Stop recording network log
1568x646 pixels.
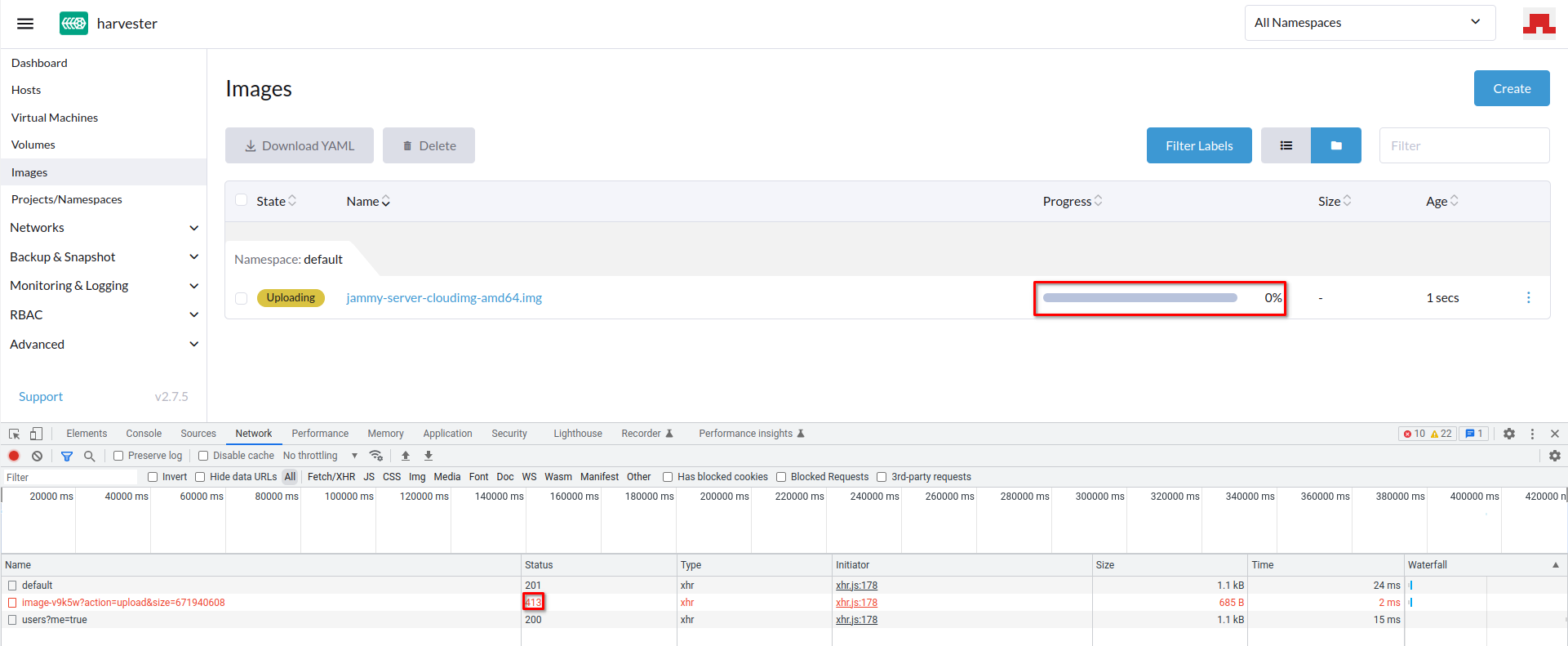point(14,456)
